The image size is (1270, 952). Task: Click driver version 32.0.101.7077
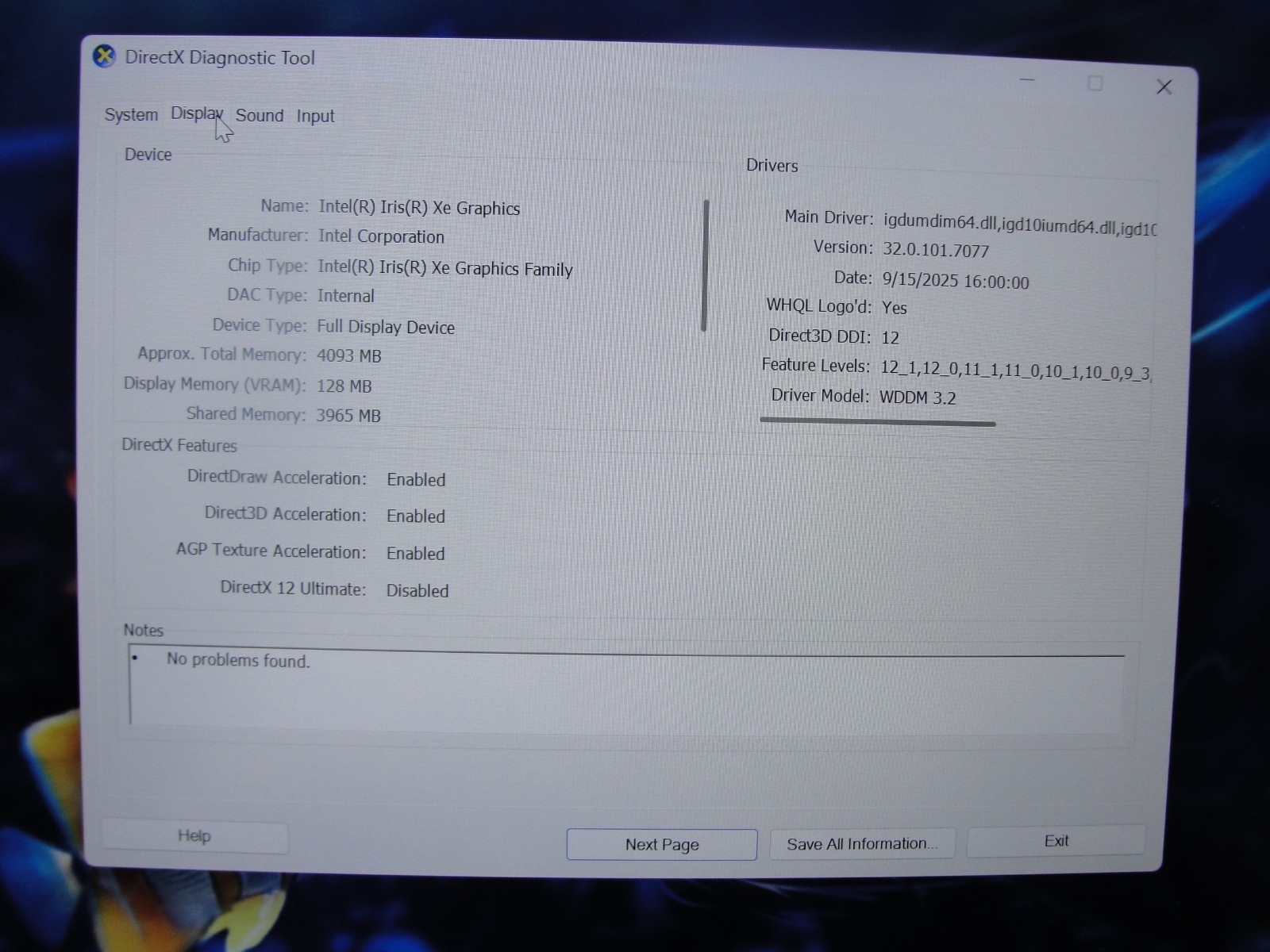point(936,251)
